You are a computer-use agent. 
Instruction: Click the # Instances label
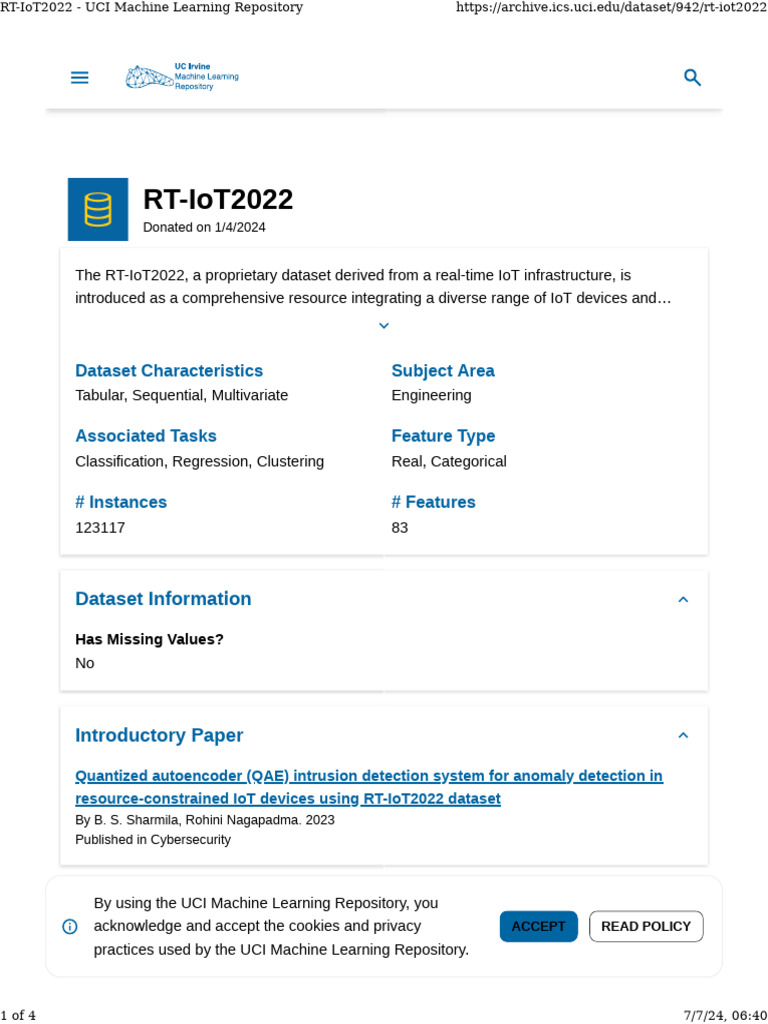coord(121,502)
